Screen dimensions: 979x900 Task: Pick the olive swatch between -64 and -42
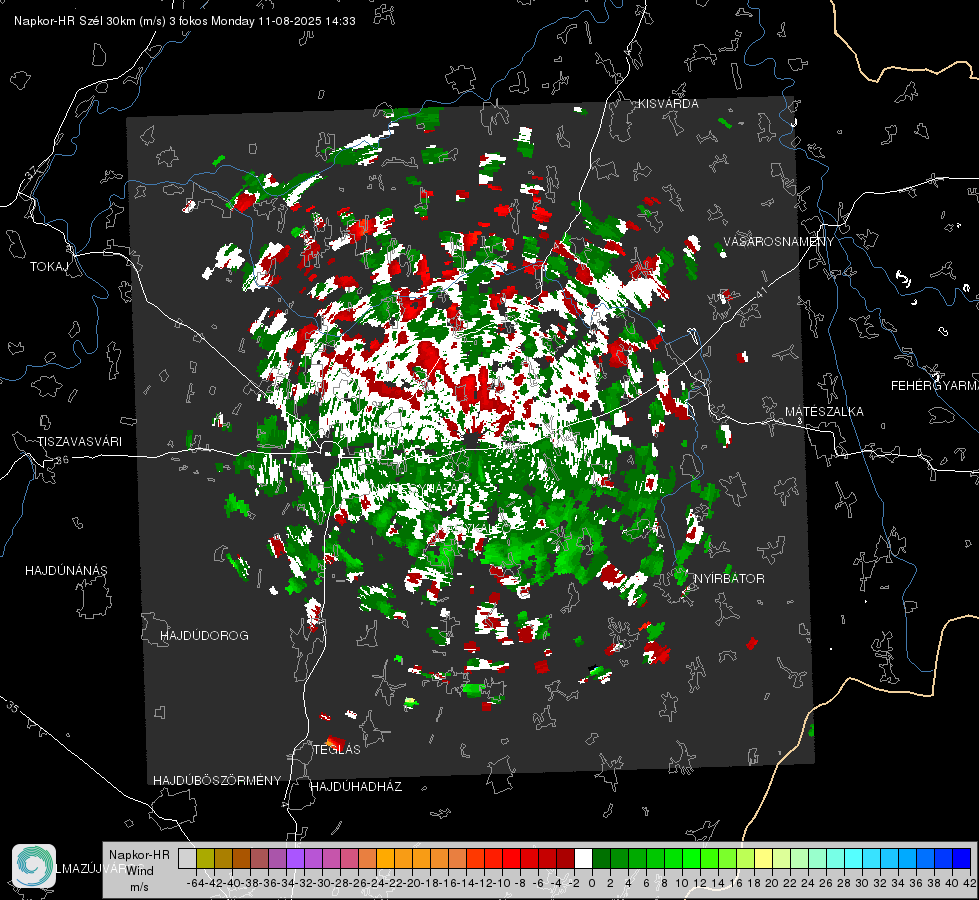coord(205,858)
